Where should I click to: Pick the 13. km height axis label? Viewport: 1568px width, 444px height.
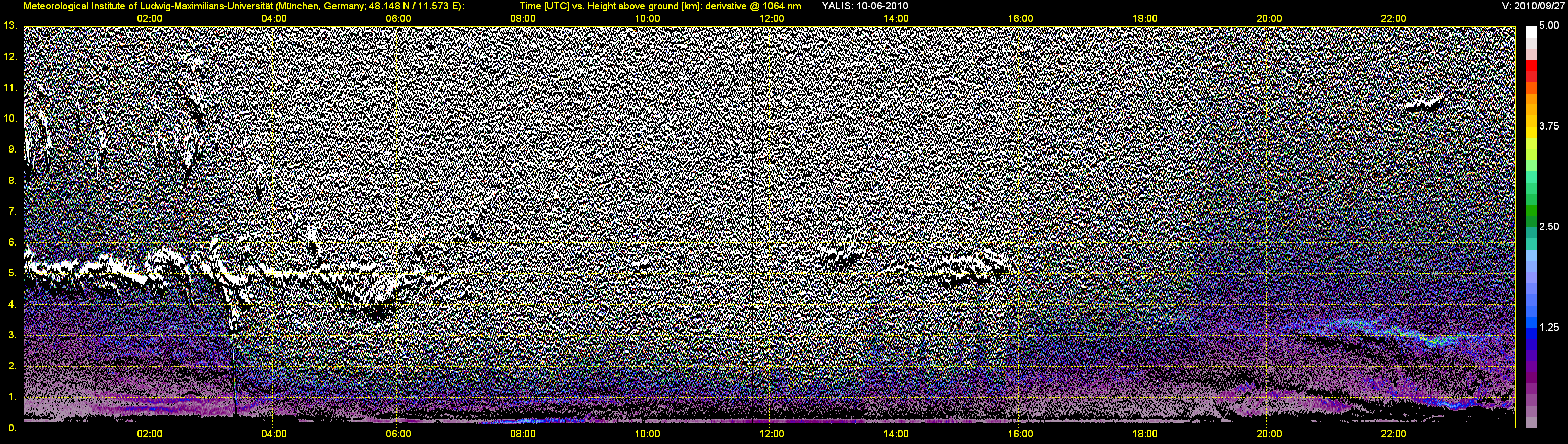pos(10,26)
